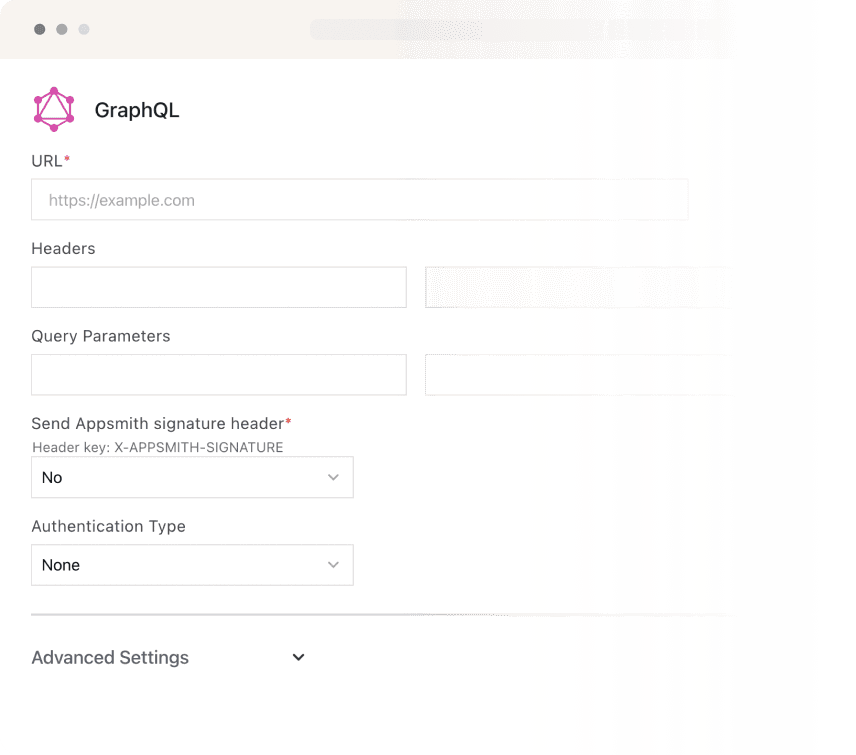Click the green traffic light dot
The image size is (856, 755).
coord(84,29)
